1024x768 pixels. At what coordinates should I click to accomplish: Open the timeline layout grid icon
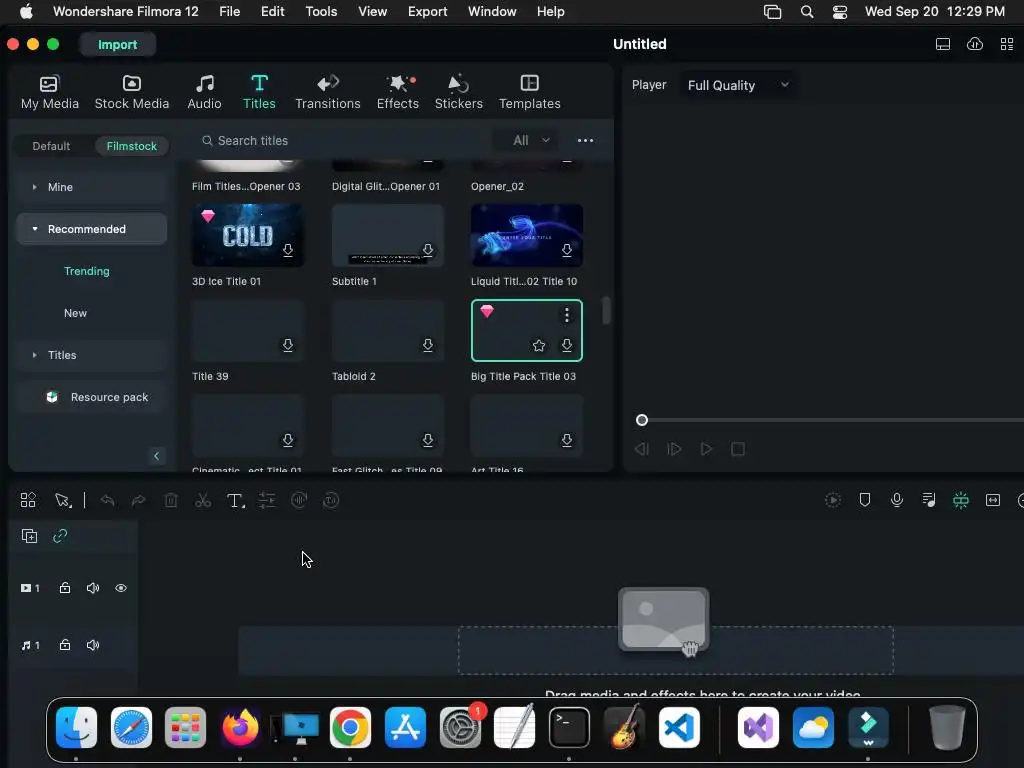(28, 500)
